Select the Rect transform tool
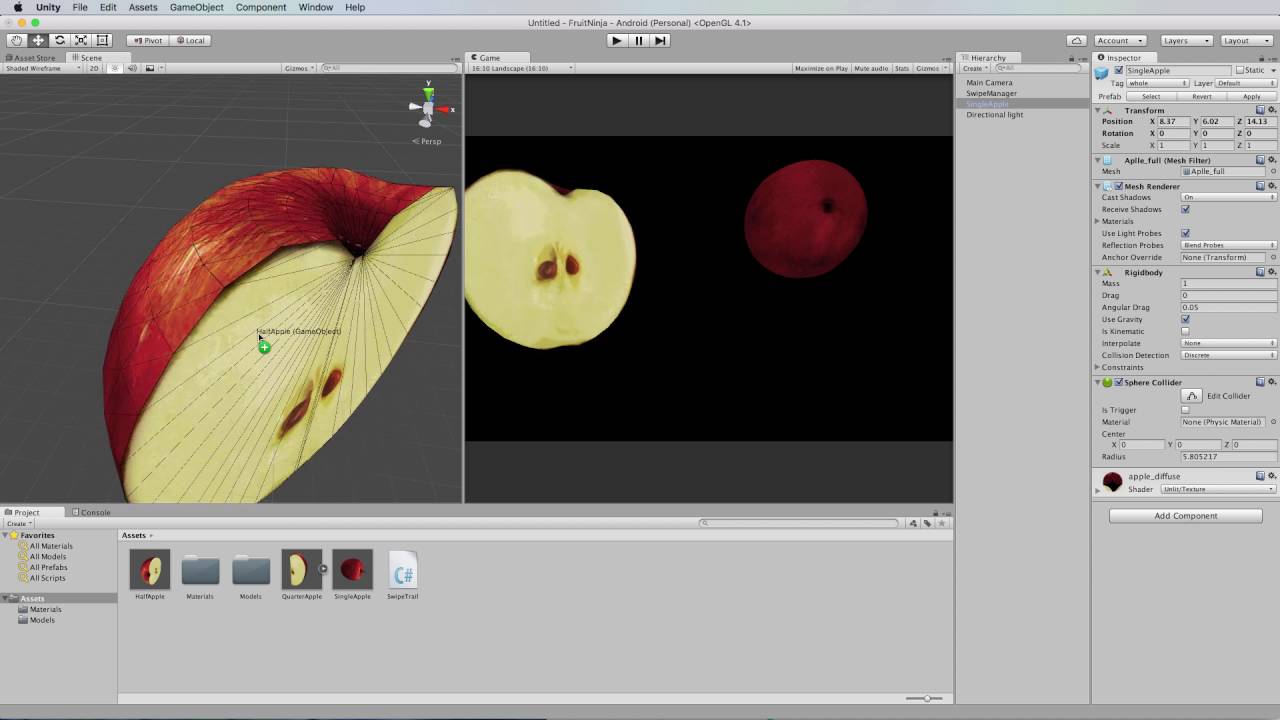This screenshot has width=1280, height=720. pyautogui.click(x=102, y=40)
